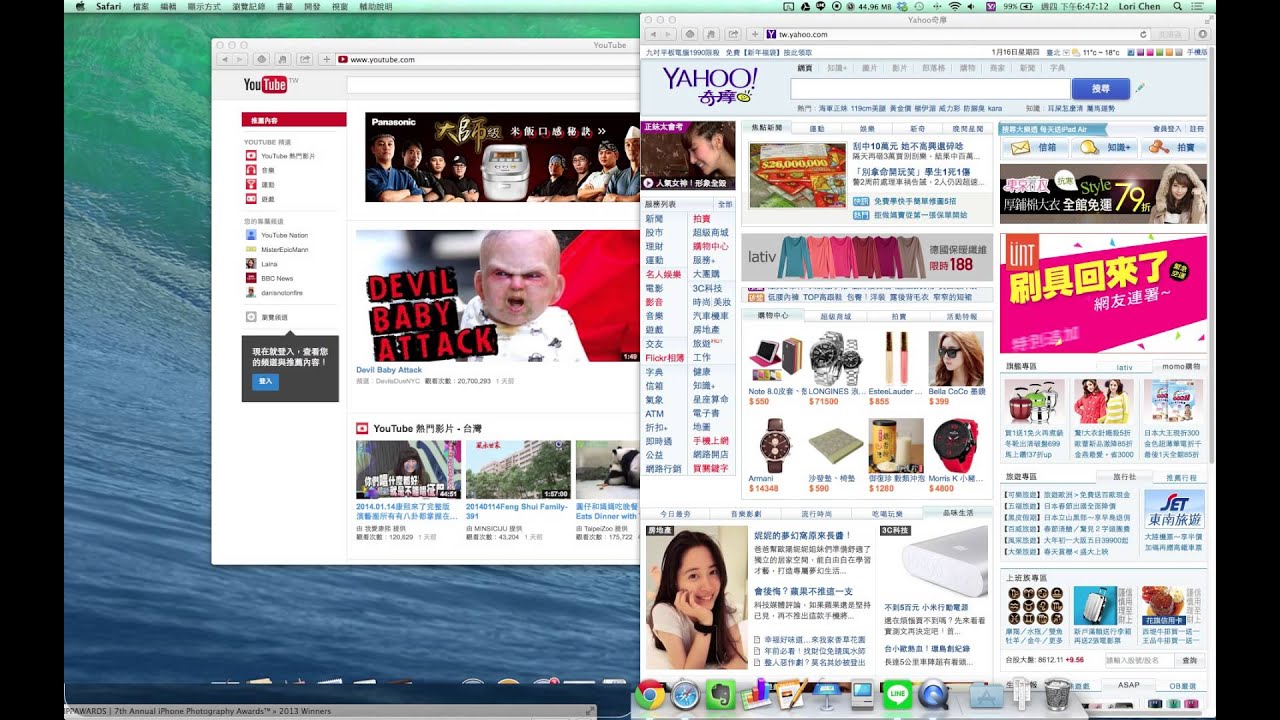1280x720 pixels.
Task: Click downloads button in Yahoo window toolbar
Action: 1202,34
